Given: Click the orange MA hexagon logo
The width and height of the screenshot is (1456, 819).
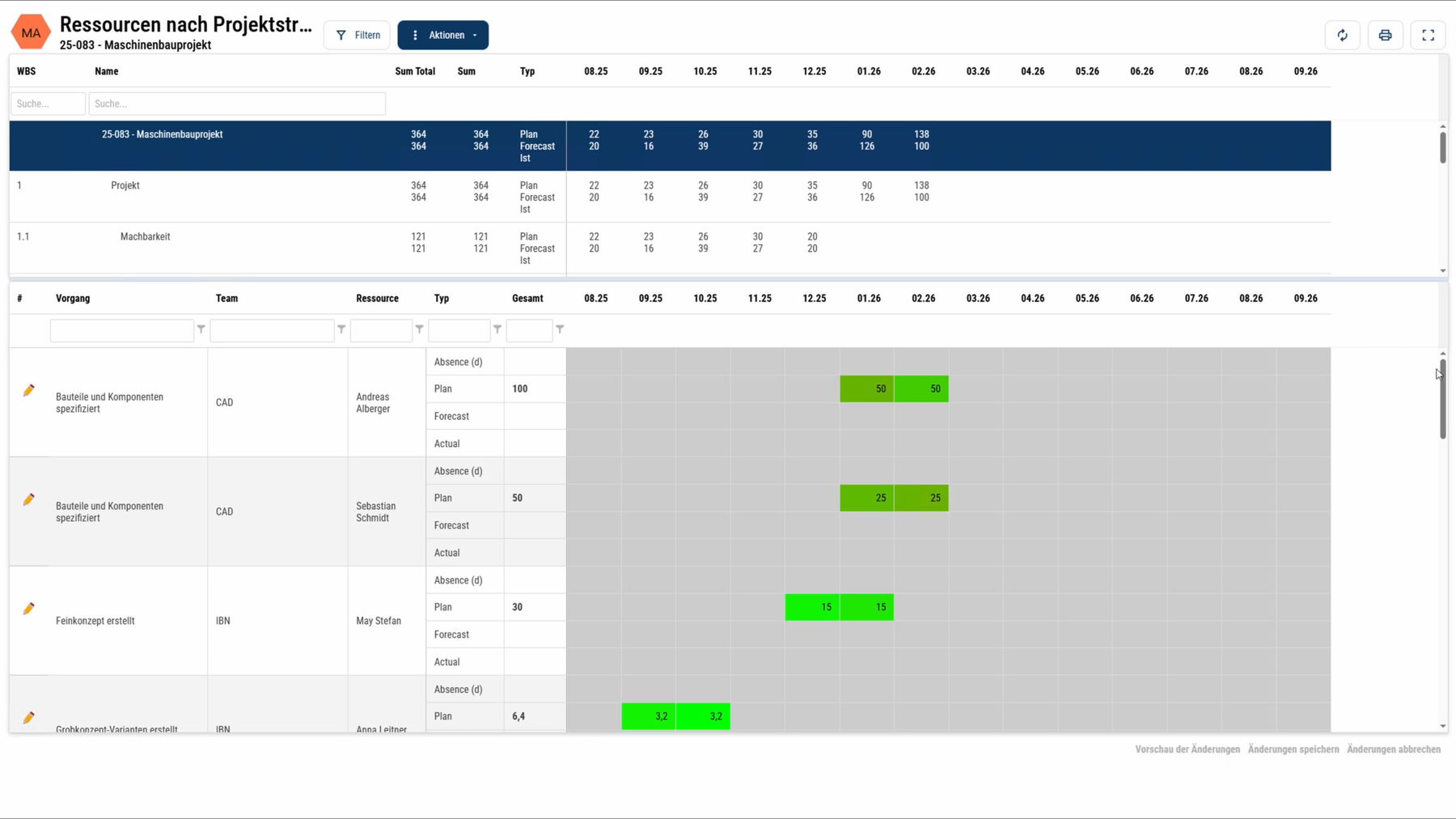Looking at the screenshot, I should point(31,33).
